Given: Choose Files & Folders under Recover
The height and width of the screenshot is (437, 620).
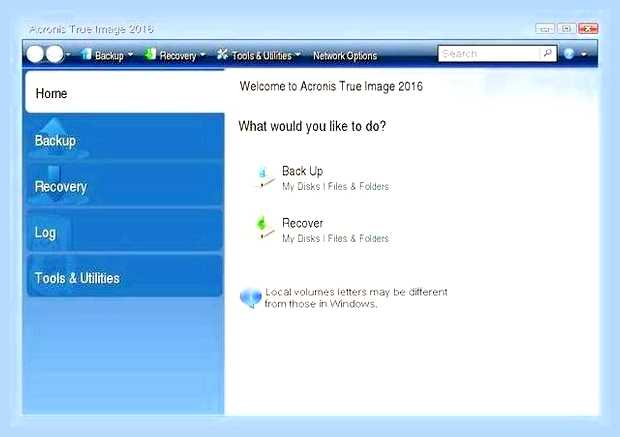Looking at the screenshot, I should [x=358, y=238].
